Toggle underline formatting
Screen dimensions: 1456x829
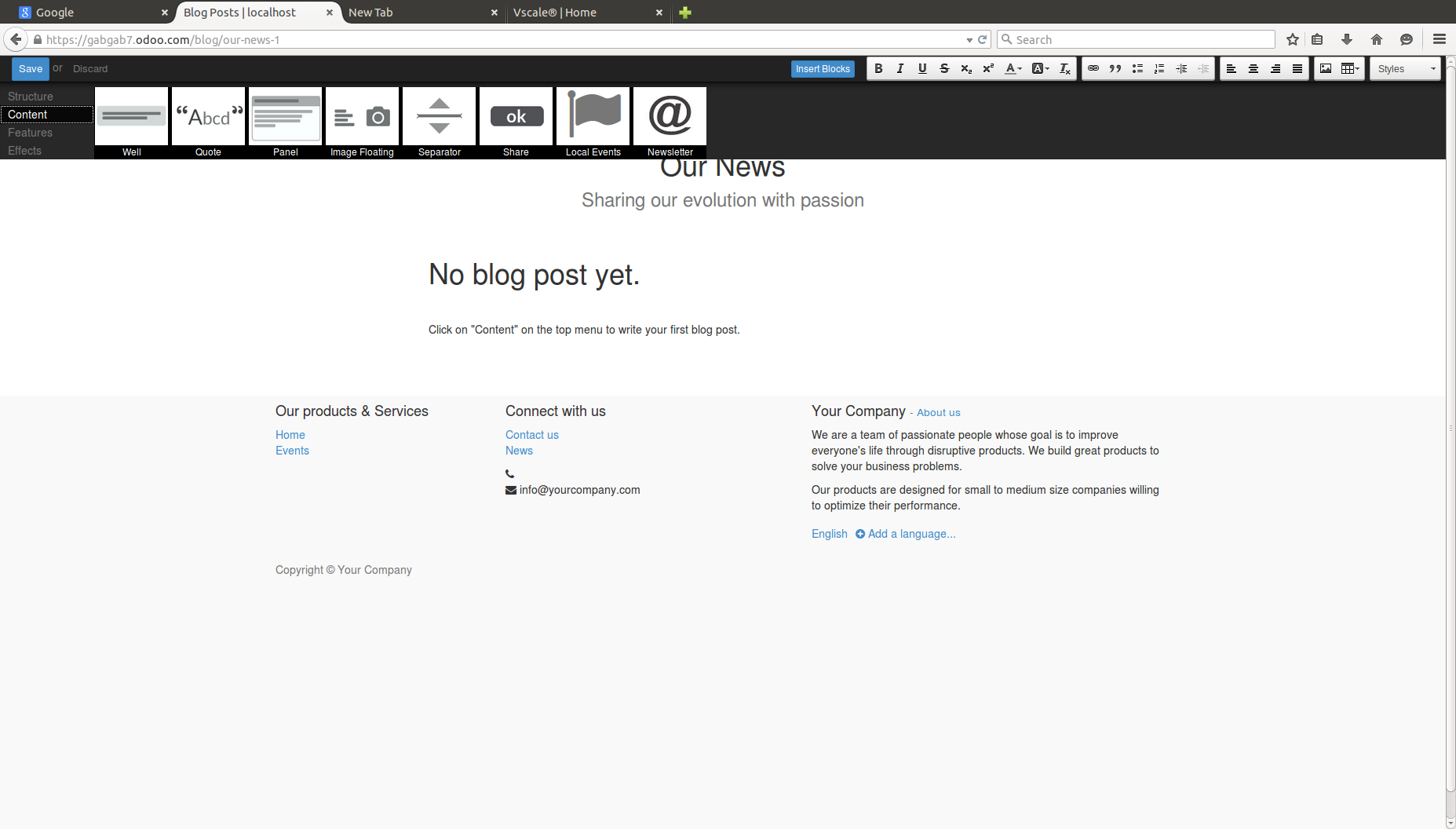[922, 69]
